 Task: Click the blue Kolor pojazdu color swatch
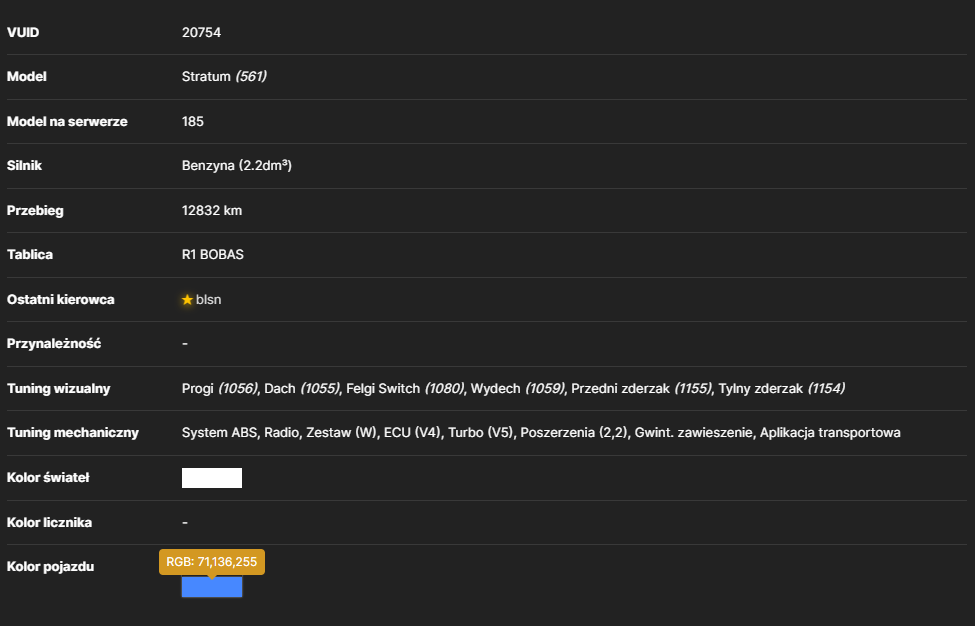pyautogui.click(x=212, y=587)
